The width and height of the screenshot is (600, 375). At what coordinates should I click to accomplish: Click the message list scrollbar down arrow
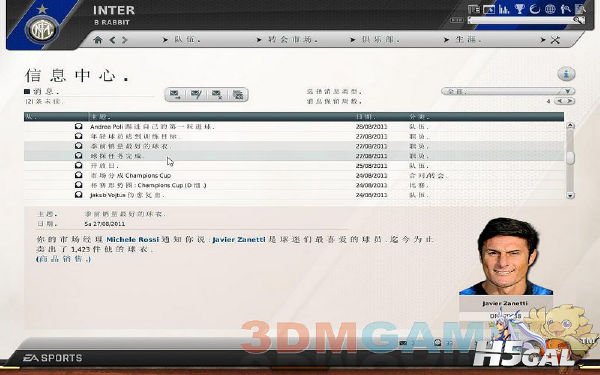tap(570, 195)
